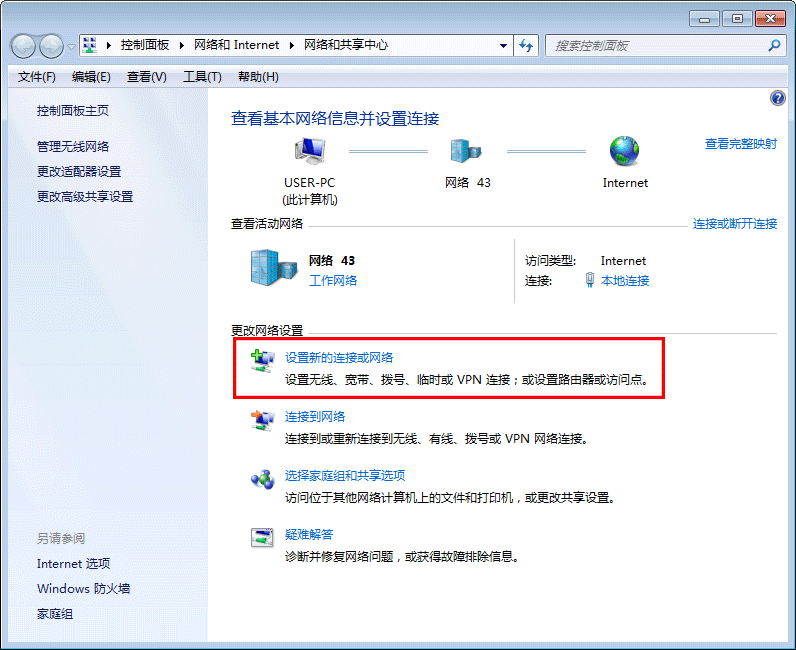Click the 选择家庭组和共享选项 icon
Image resolution: width=796 pixels, height=650 pixels.
coord(262,479)
